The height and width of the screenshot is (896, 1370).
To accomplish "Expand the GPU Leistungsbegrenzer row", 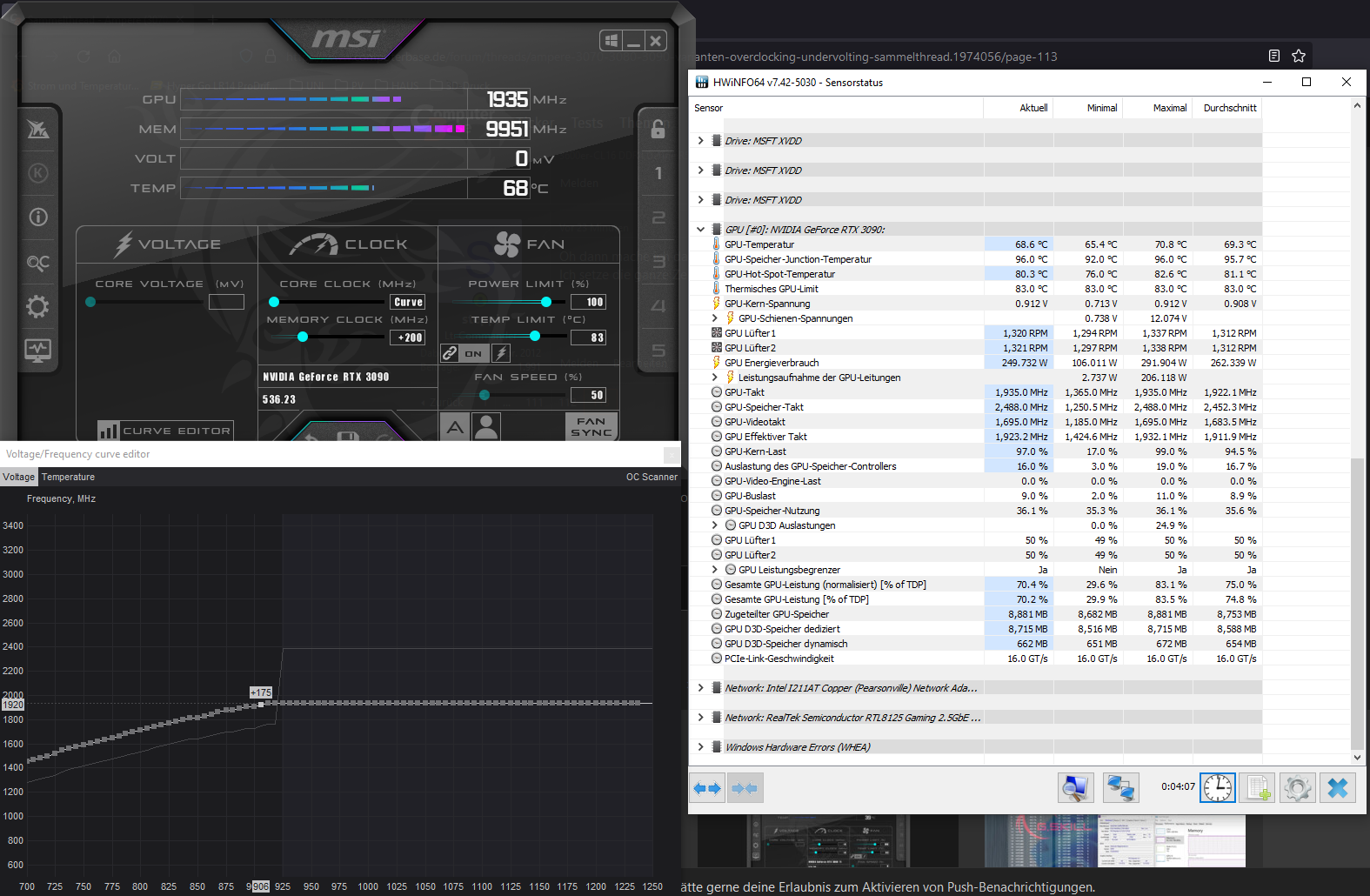I will tap(715, 570).
